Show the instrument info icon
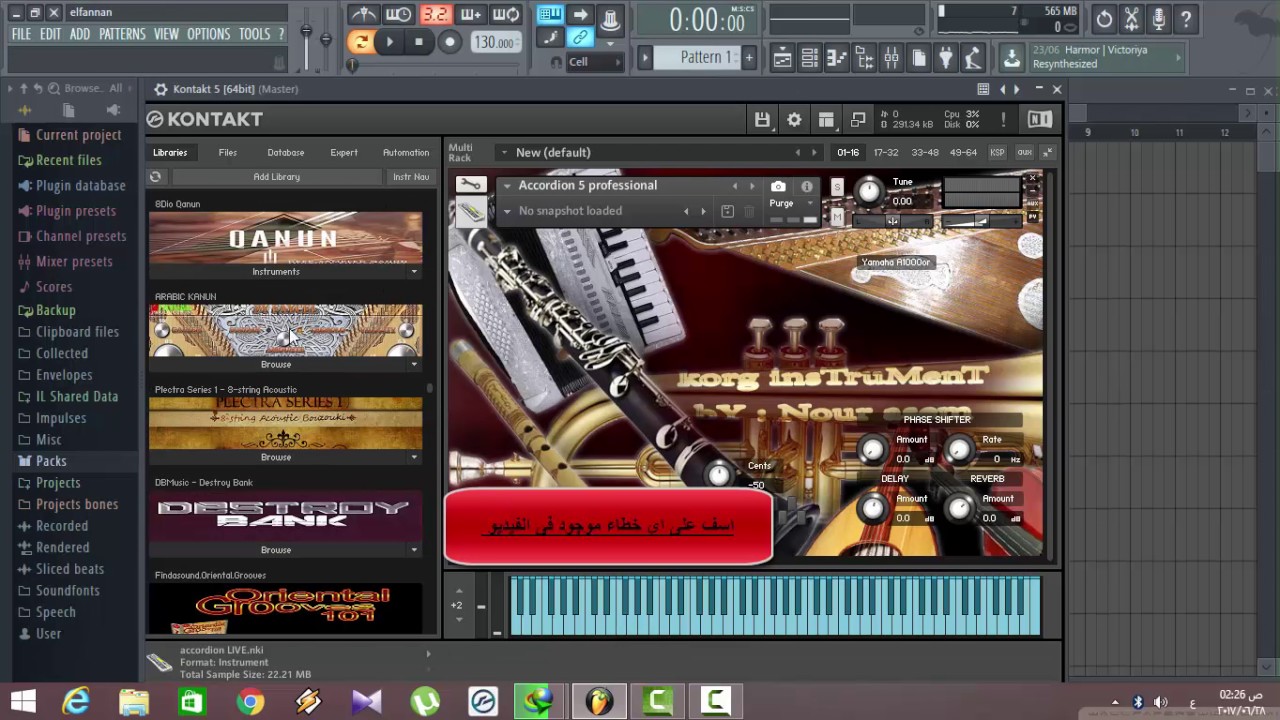Image resolution: width=1280 pixels, height=720 pixels. click(806, 186)
